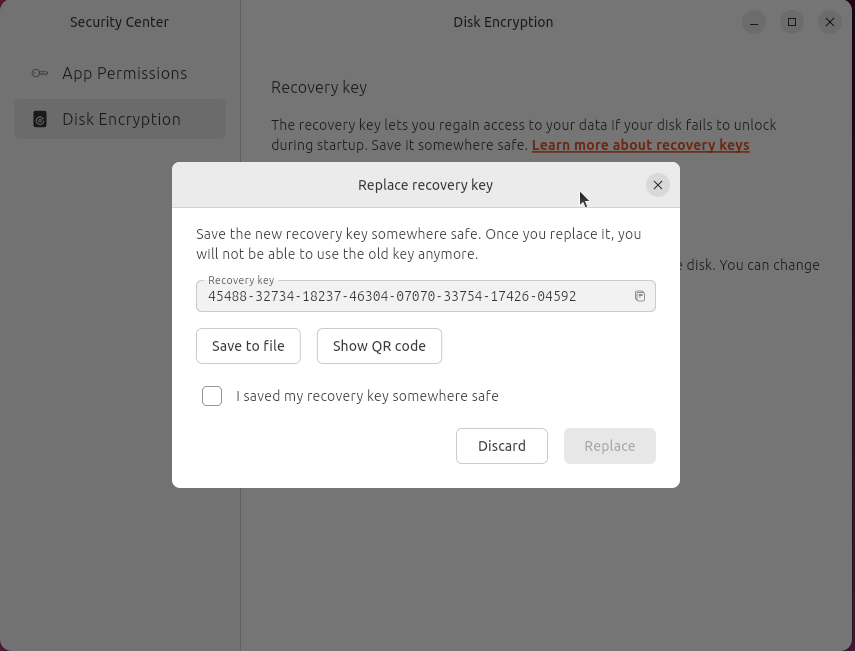Show the QR code for recovery key
Viewport: 855px width, 651px height.
(379, 346)
